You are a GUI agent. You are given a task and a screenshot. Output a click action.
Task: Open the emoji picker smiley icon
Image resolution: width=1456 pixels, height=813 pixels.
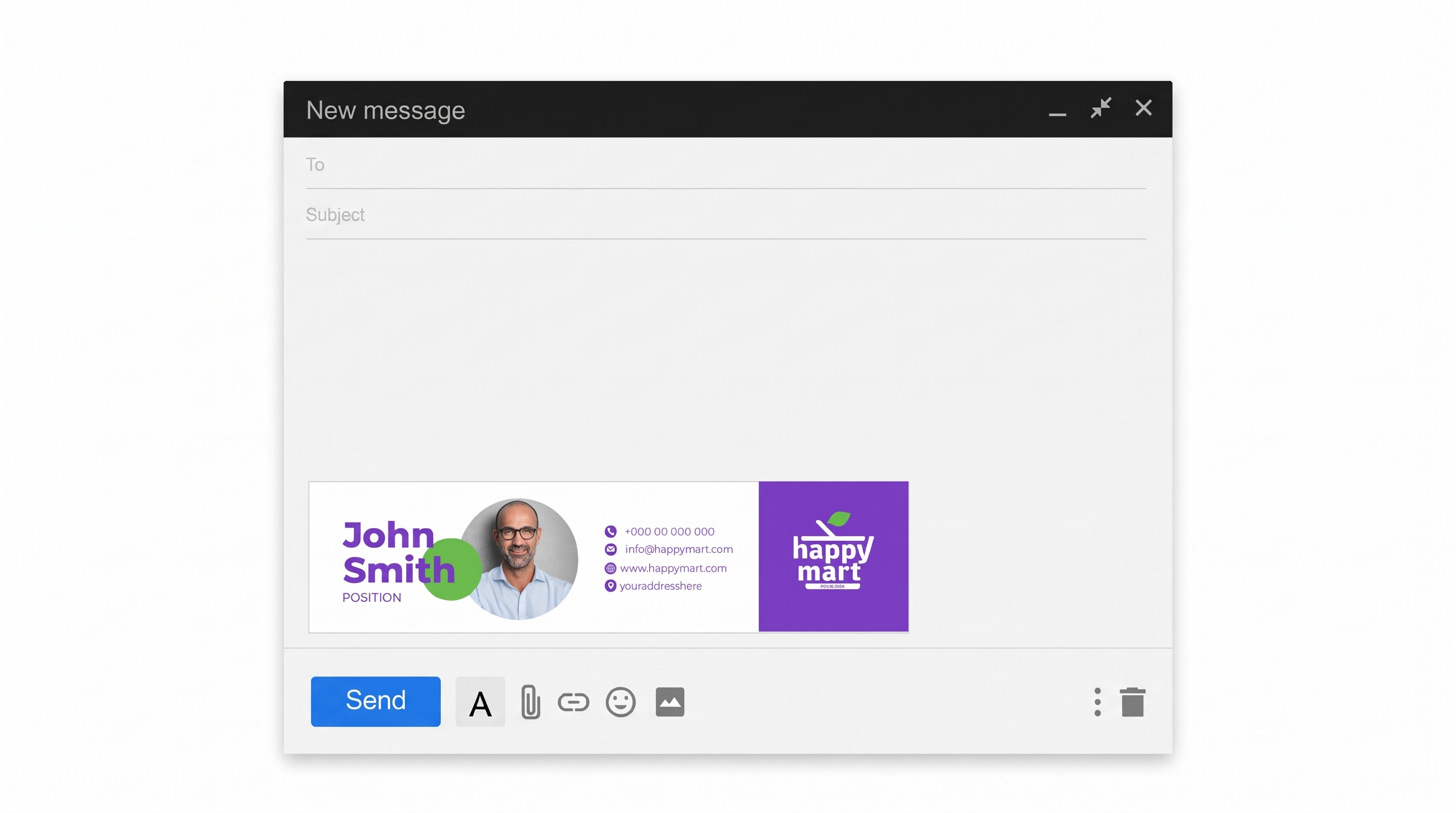pos(620,702)
